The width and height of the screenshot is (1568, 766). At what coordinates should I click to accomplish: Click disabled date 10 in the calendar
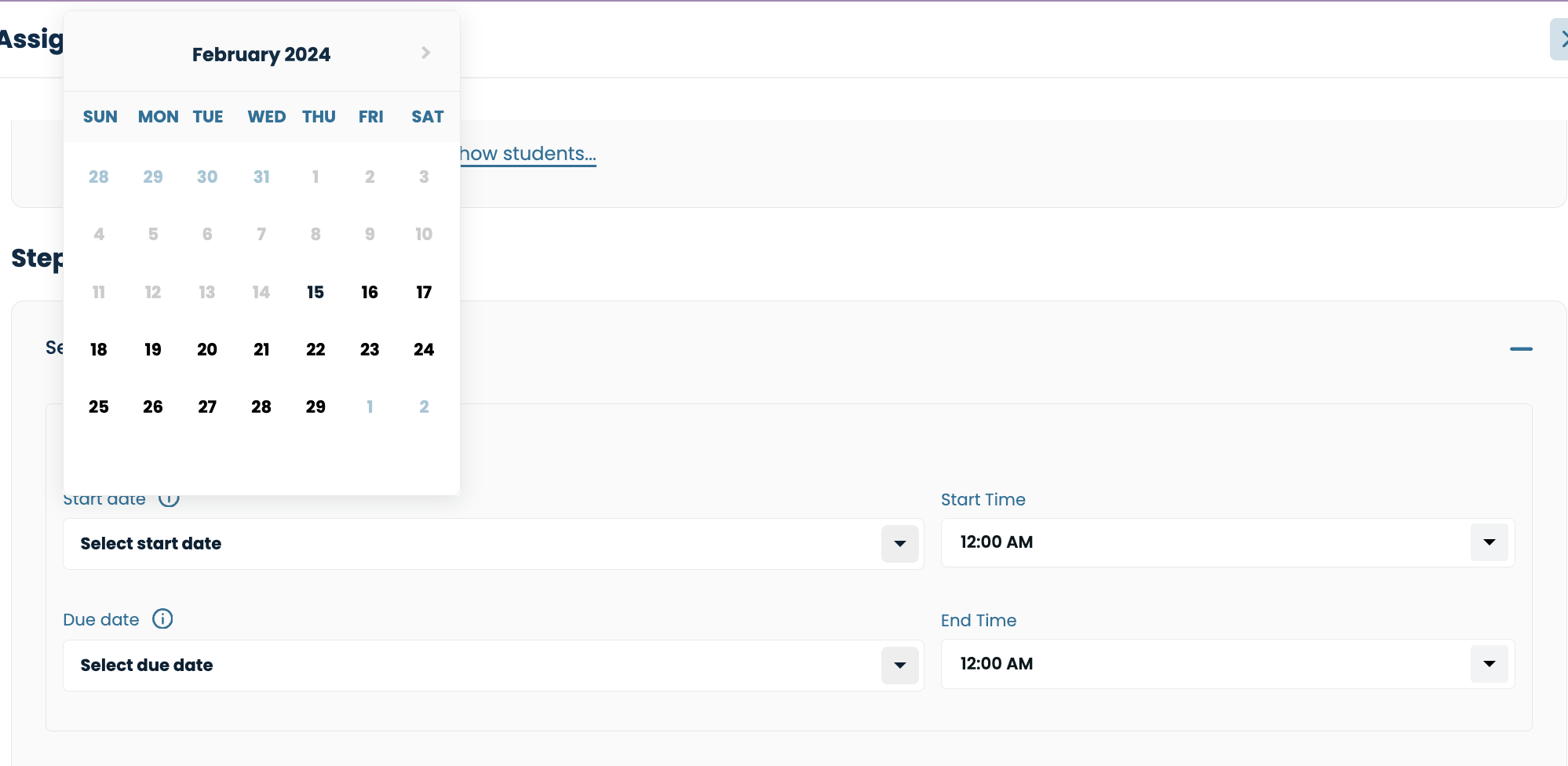pos(424,234)
